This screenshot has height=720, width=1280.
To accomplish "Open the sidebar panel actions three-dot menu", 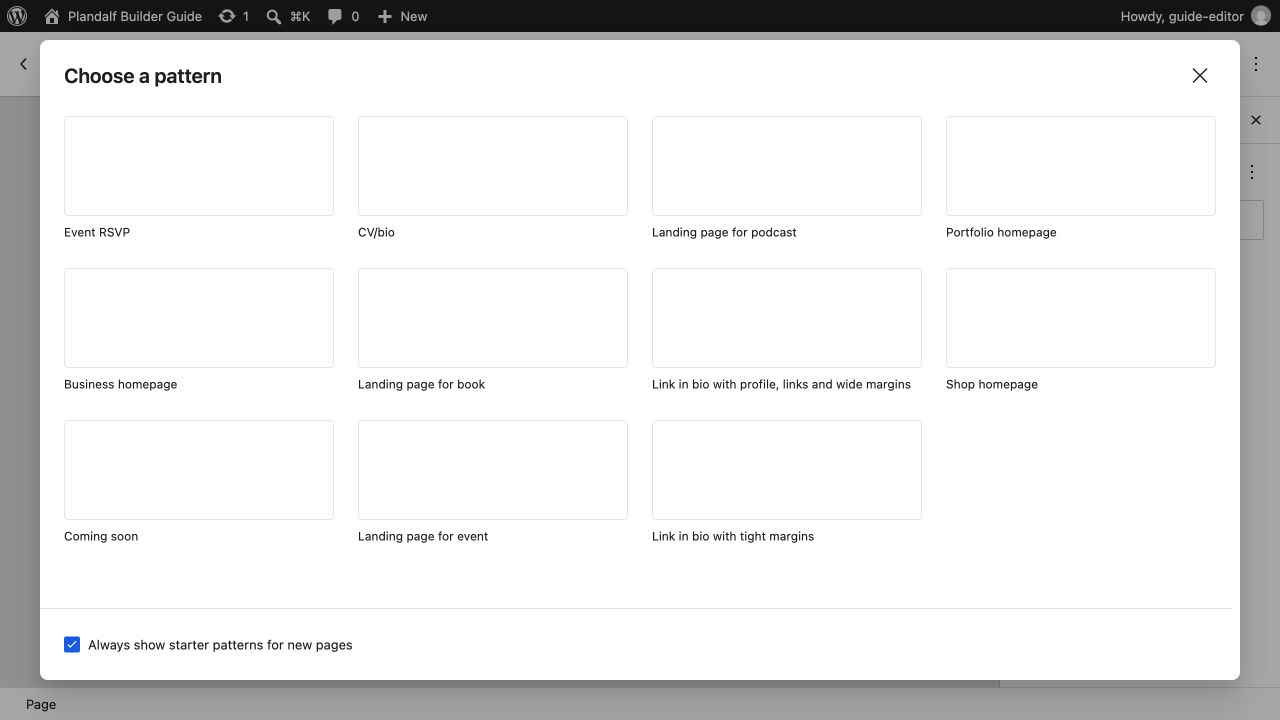I will [1251, 172].
